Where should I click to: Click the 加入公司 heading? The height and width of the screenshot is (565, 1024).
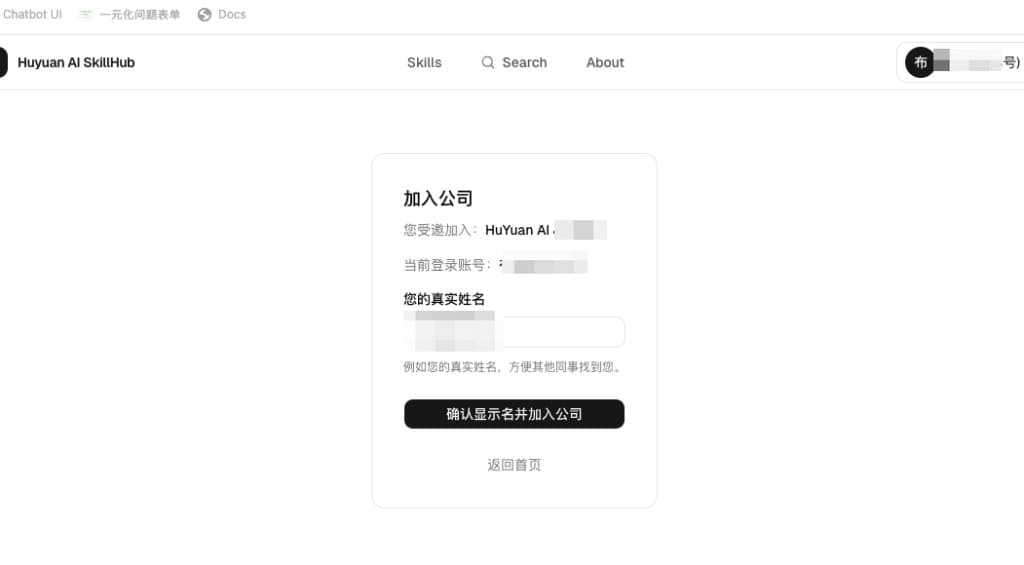click(438, 198)
